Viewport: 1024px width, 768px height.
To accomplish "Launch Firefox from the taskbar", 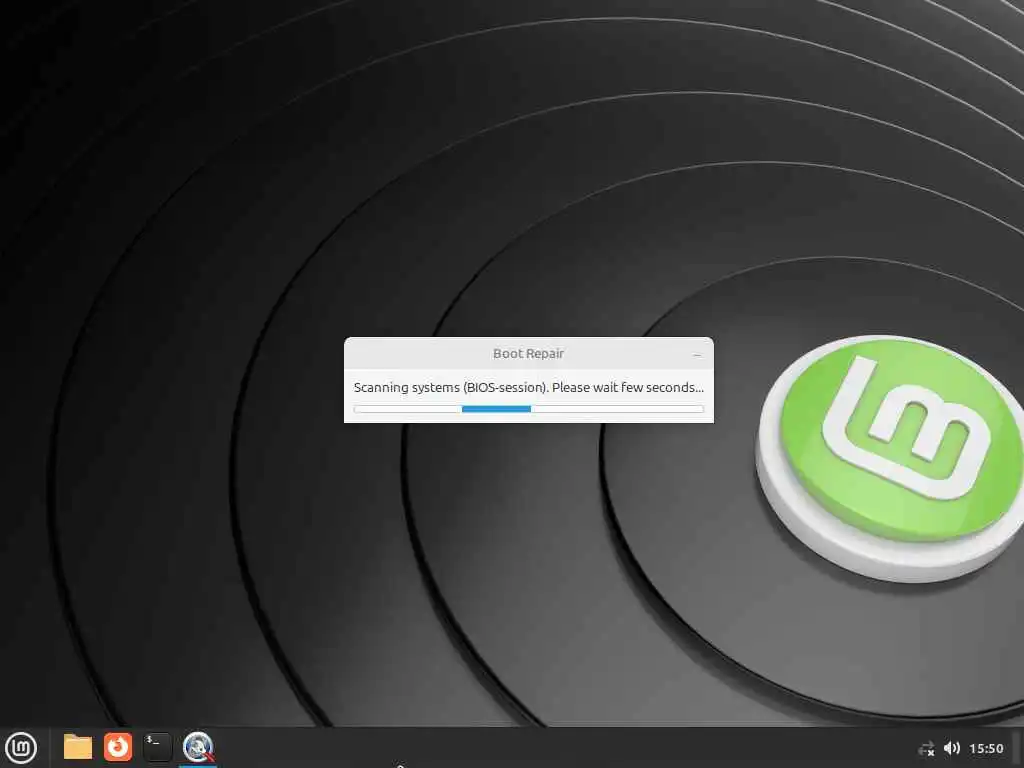I will coord(118,747).
